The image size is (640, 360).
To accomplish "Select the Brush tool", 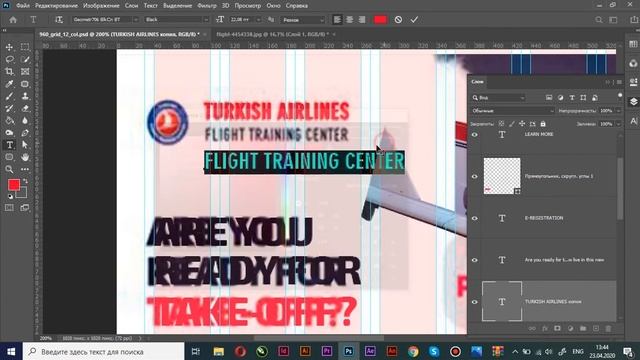I will pyautogui.click(x=9, y=96).
